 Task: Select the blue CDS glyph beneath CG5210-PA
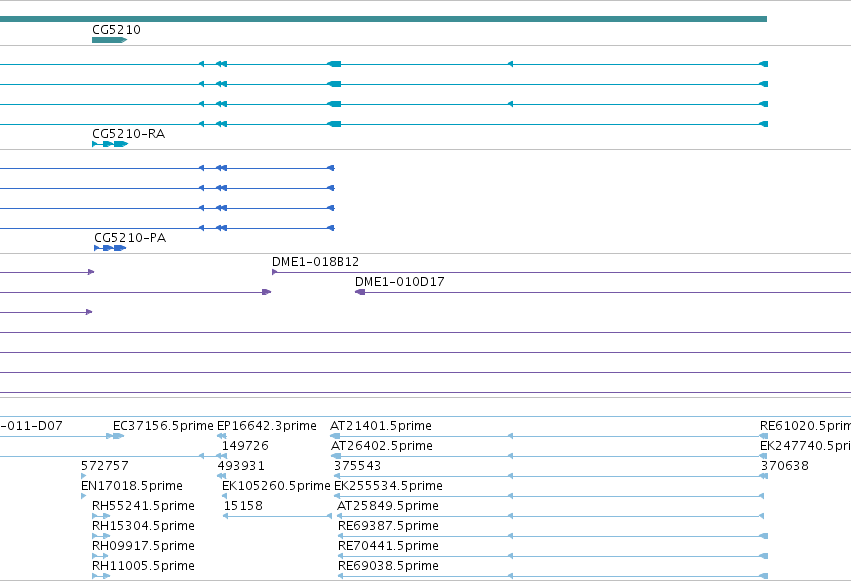[110, 248]
